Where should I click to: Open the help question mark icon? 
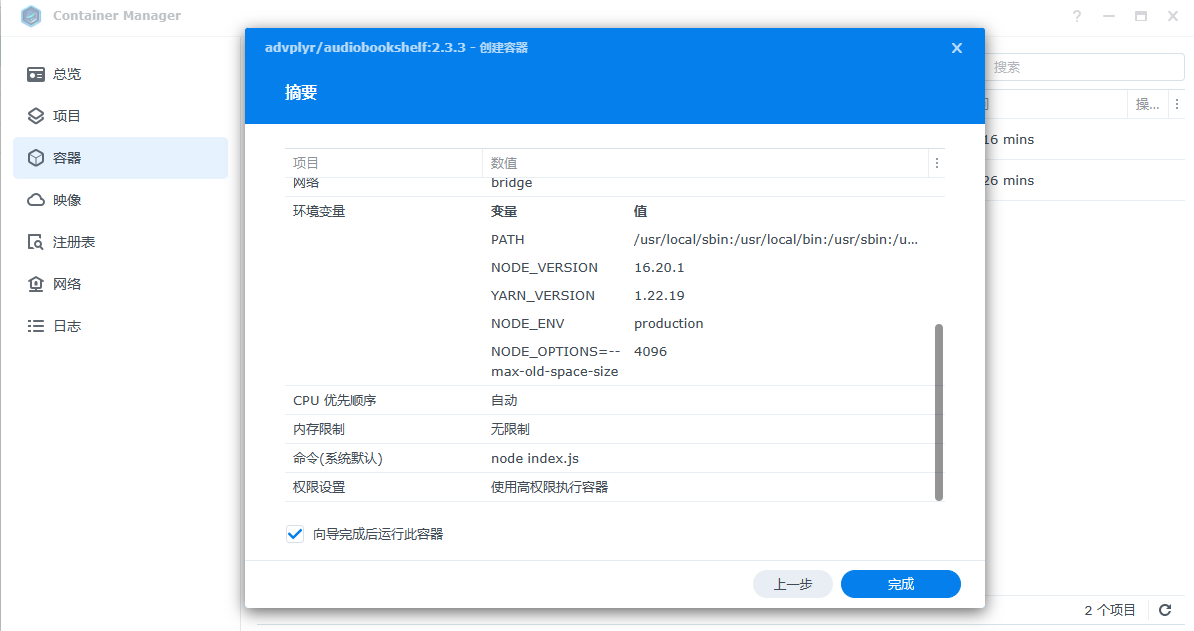(1077, 16)
